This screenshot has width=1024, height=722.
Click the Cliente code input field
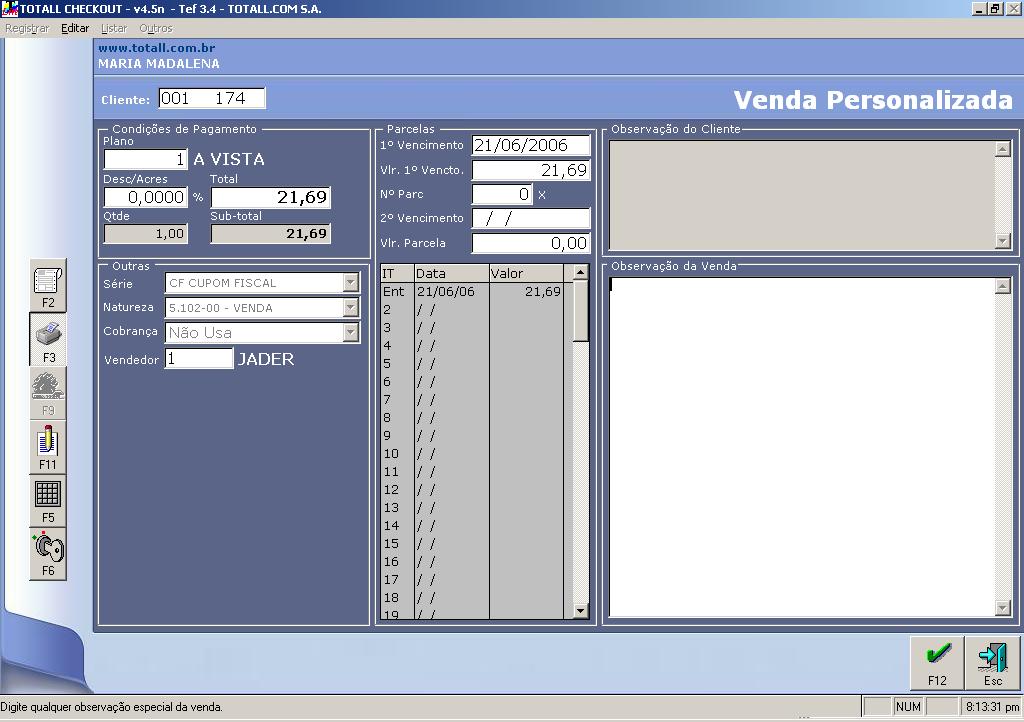click(212, 99)
